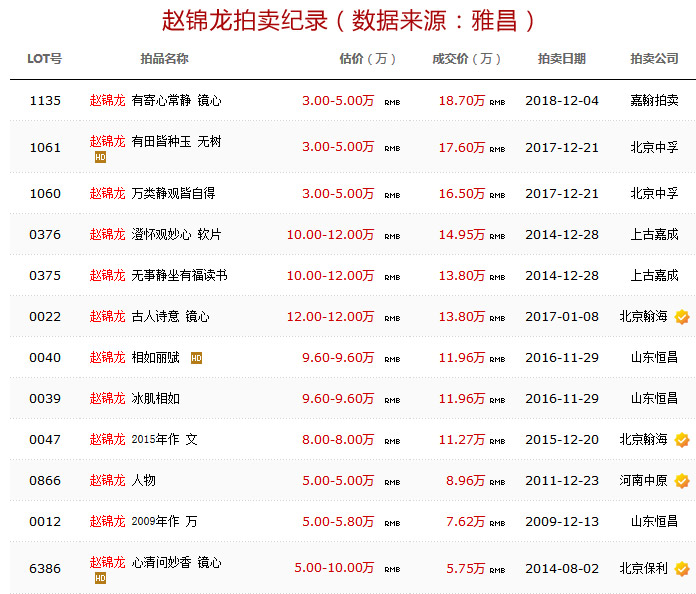Screen dimensions: 696x594
Task: Click the RMB mark beside price 5.75万
Action: (x=497, y=571)
